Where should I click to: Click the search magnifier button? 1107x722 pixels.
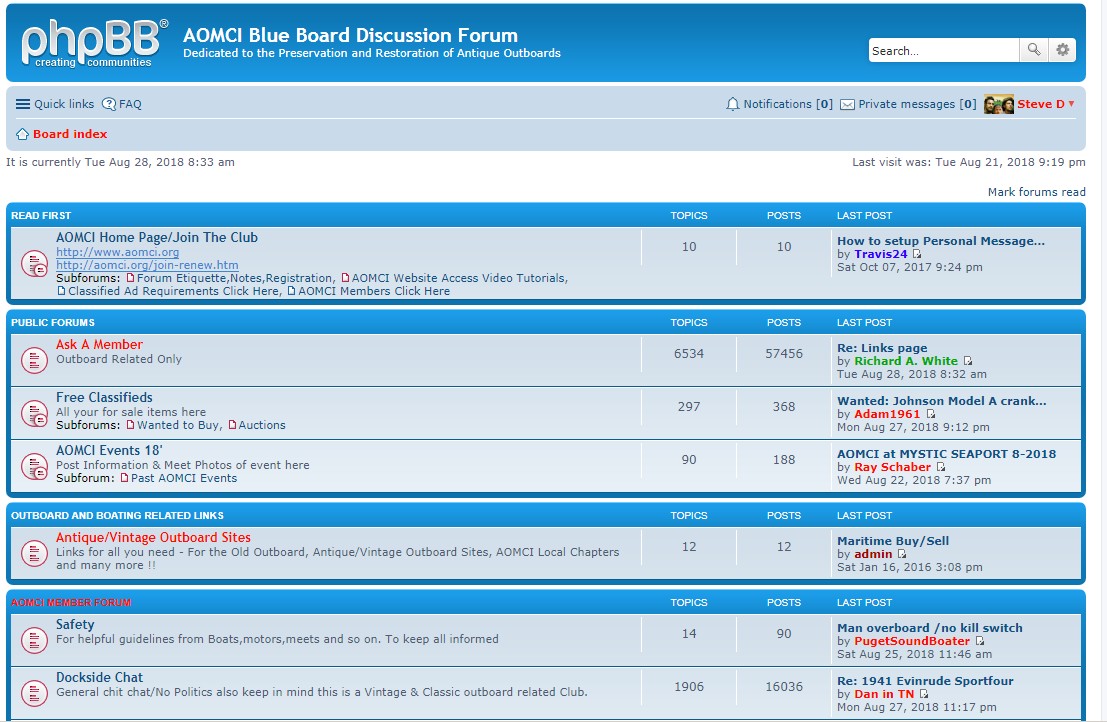(1034, 50)
